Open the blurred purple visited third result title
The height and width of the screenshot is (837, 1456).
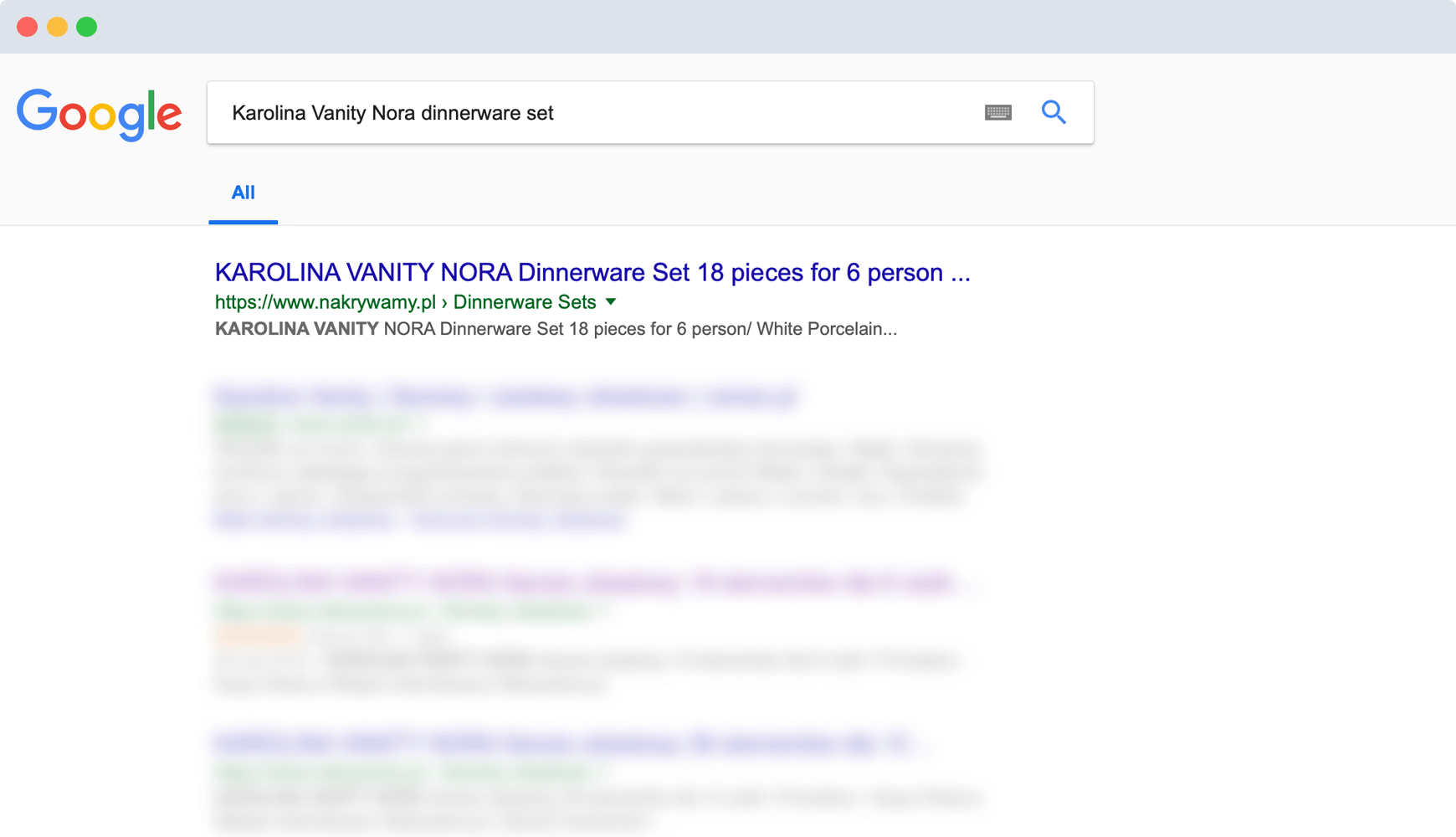(583, 582)
